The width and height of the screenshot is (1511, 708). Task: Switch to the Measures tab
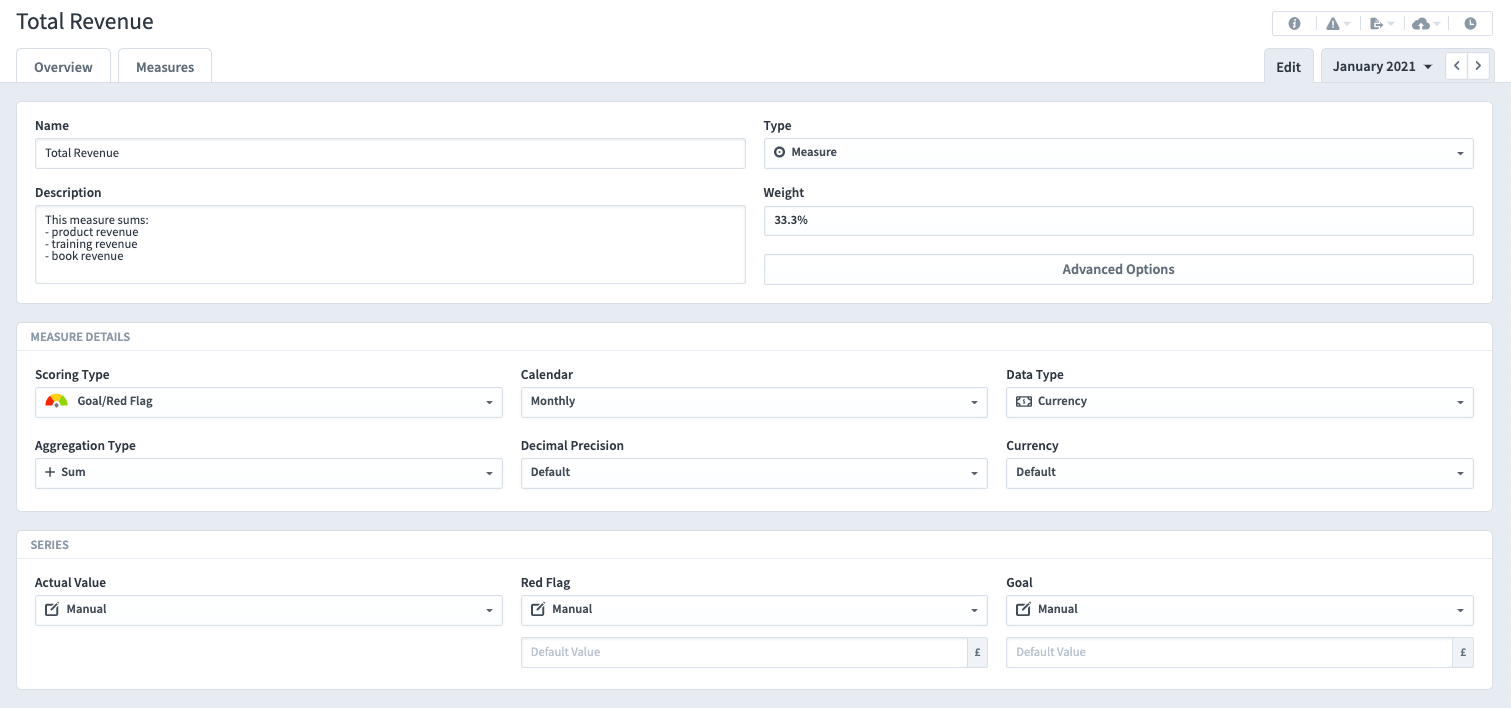point(165,67)
